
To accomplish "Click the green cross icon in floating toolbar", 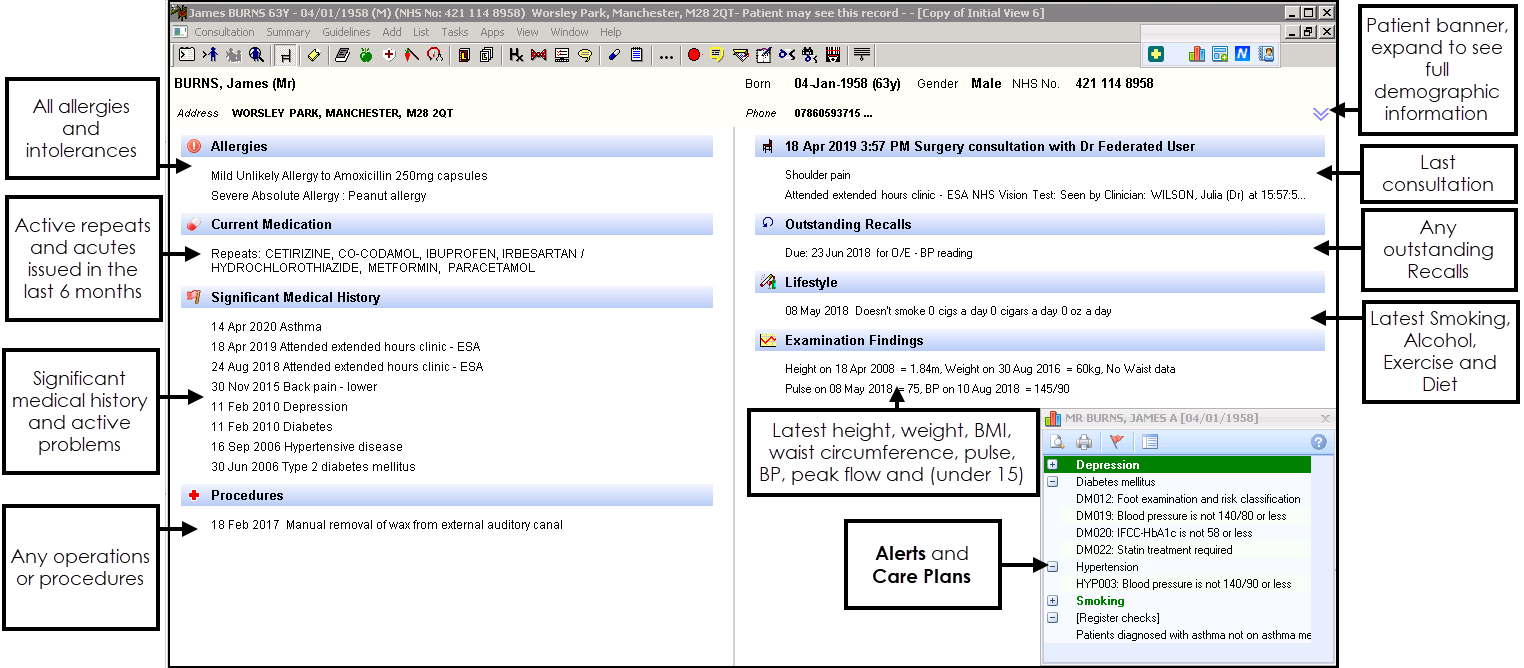I will click(1156, 54).
